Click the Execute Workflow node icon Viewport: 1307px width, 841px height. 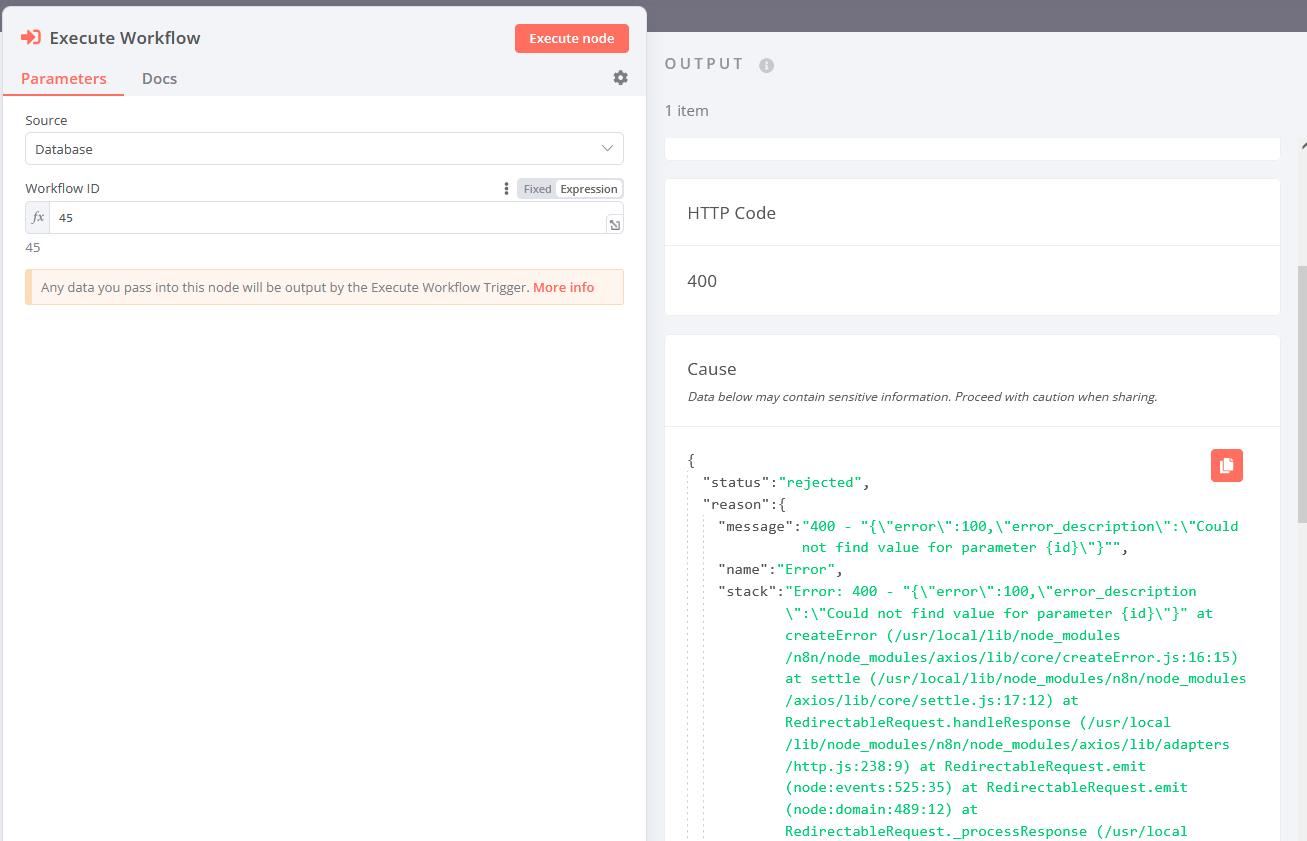tap(31, 38)
